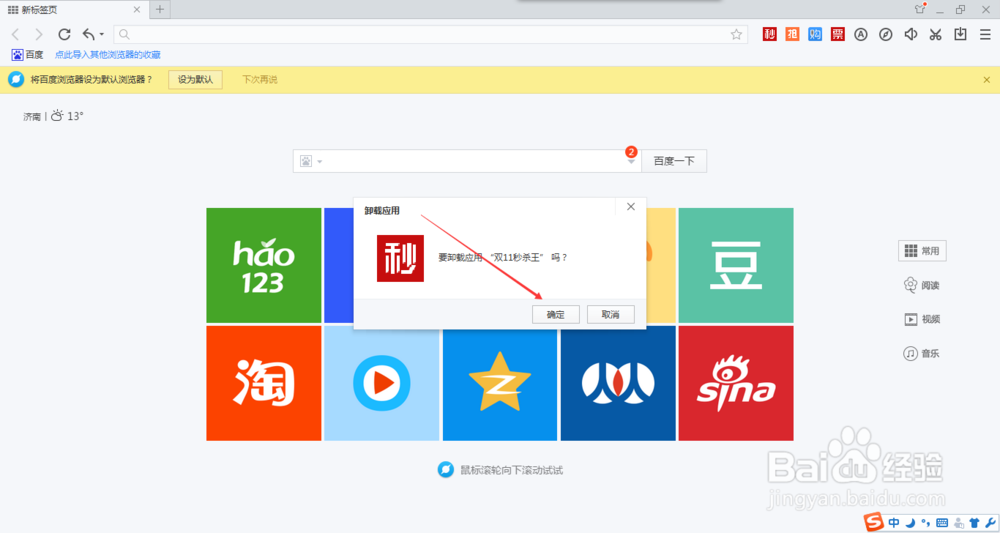Open a new tab with plus button

(159, 9)
